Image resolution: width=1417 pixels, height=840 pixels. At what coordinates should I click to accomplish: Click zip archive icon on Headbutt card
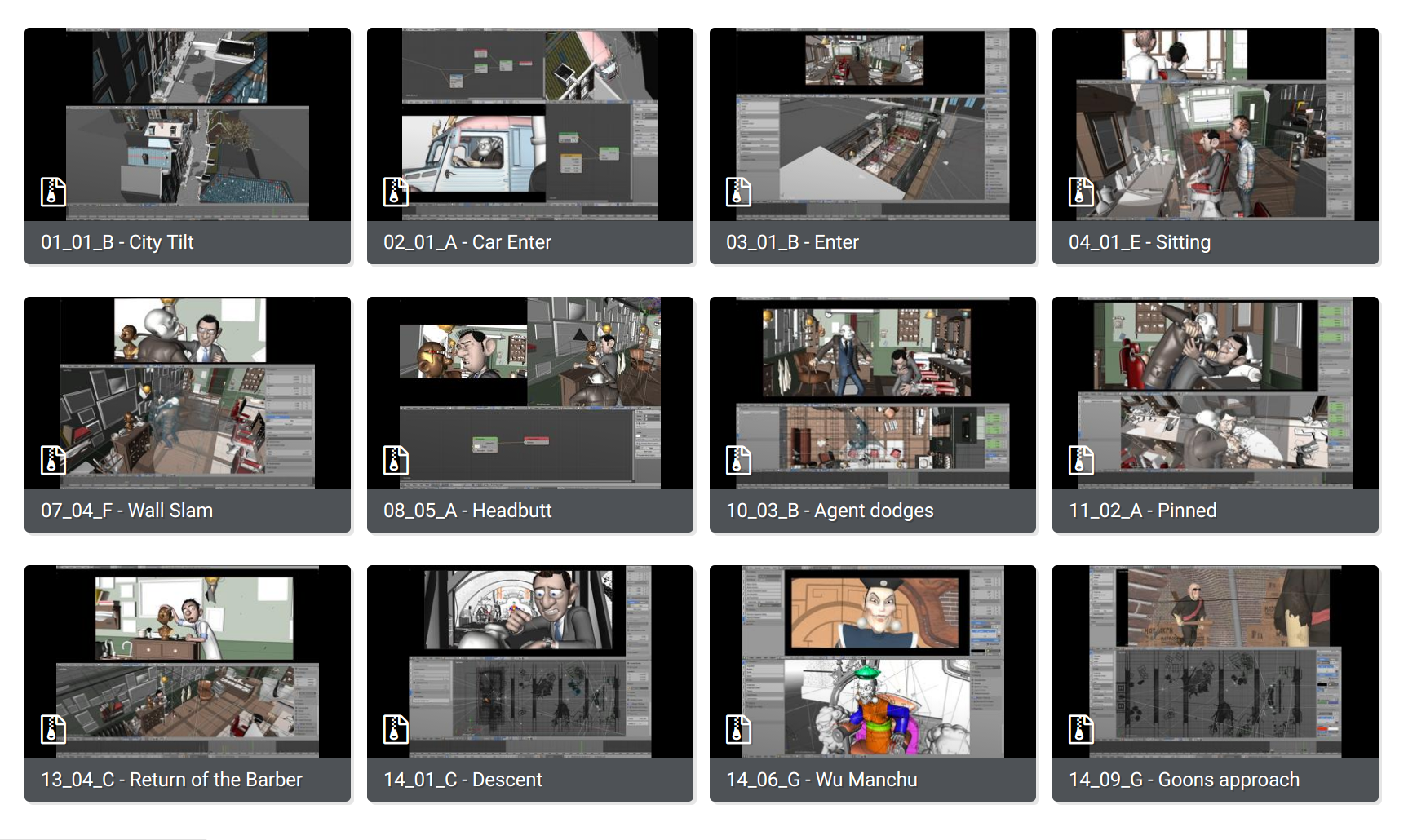coord(396,461)
